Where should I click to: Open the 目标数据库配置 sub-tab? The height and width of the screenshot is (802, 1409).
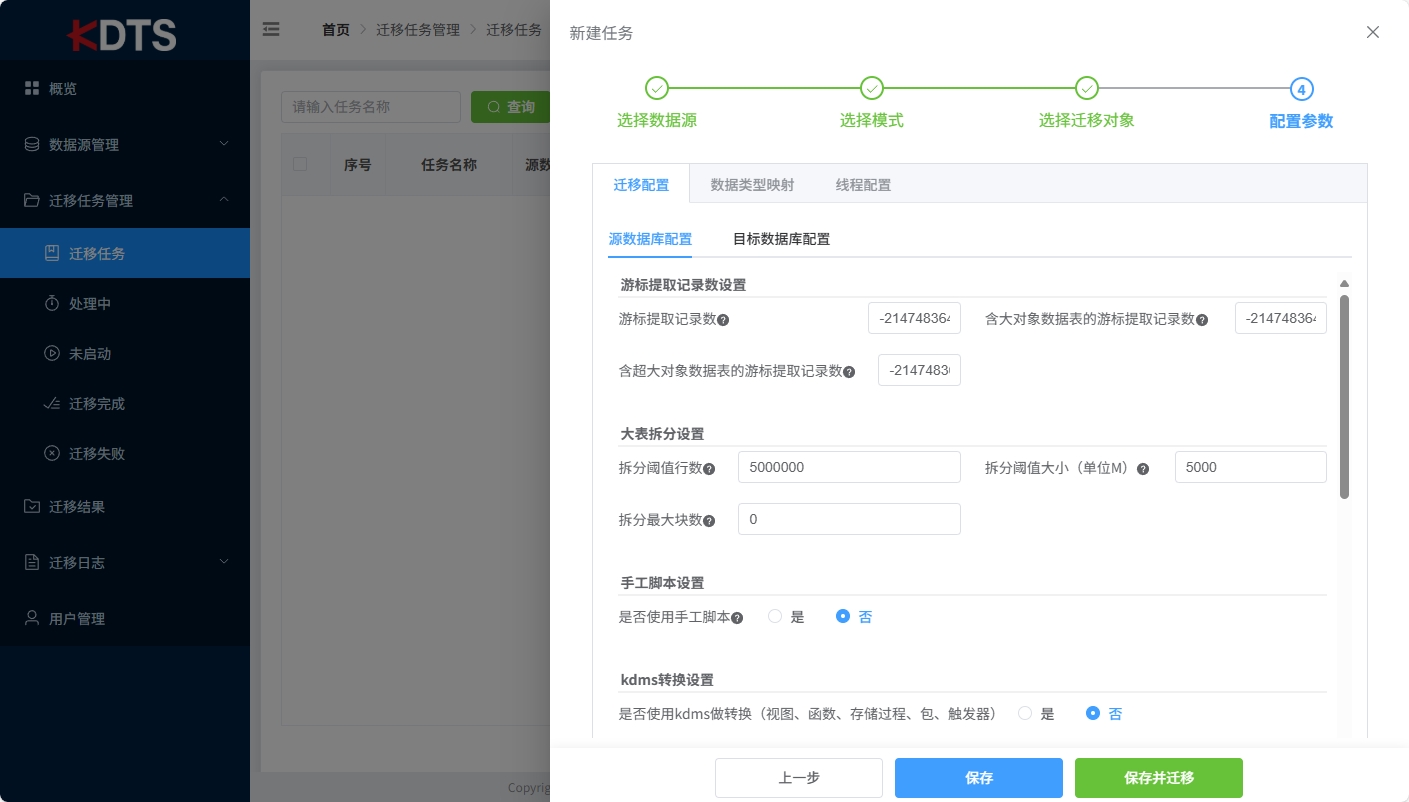781,239
